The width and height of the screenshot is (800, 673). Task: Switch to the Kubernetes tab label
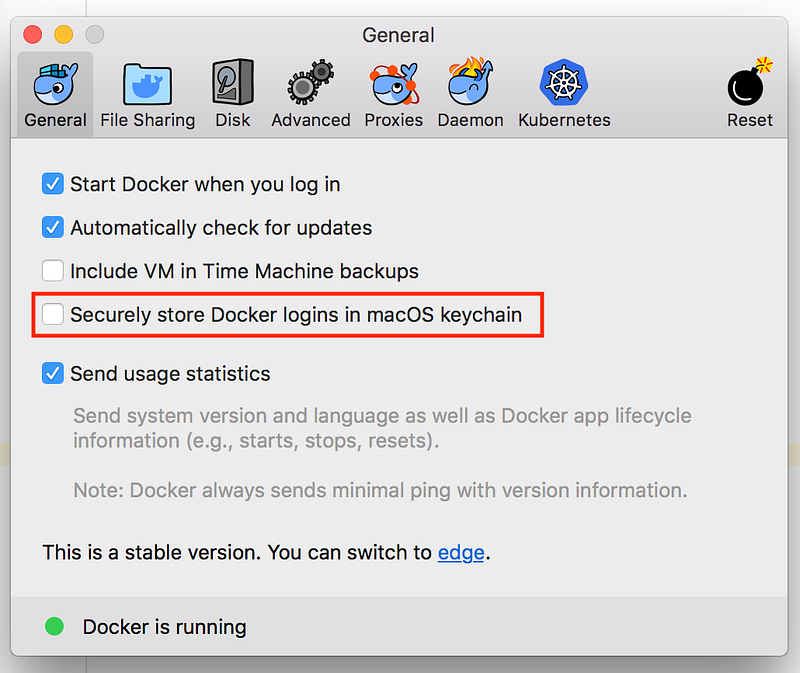pos(564,120)
